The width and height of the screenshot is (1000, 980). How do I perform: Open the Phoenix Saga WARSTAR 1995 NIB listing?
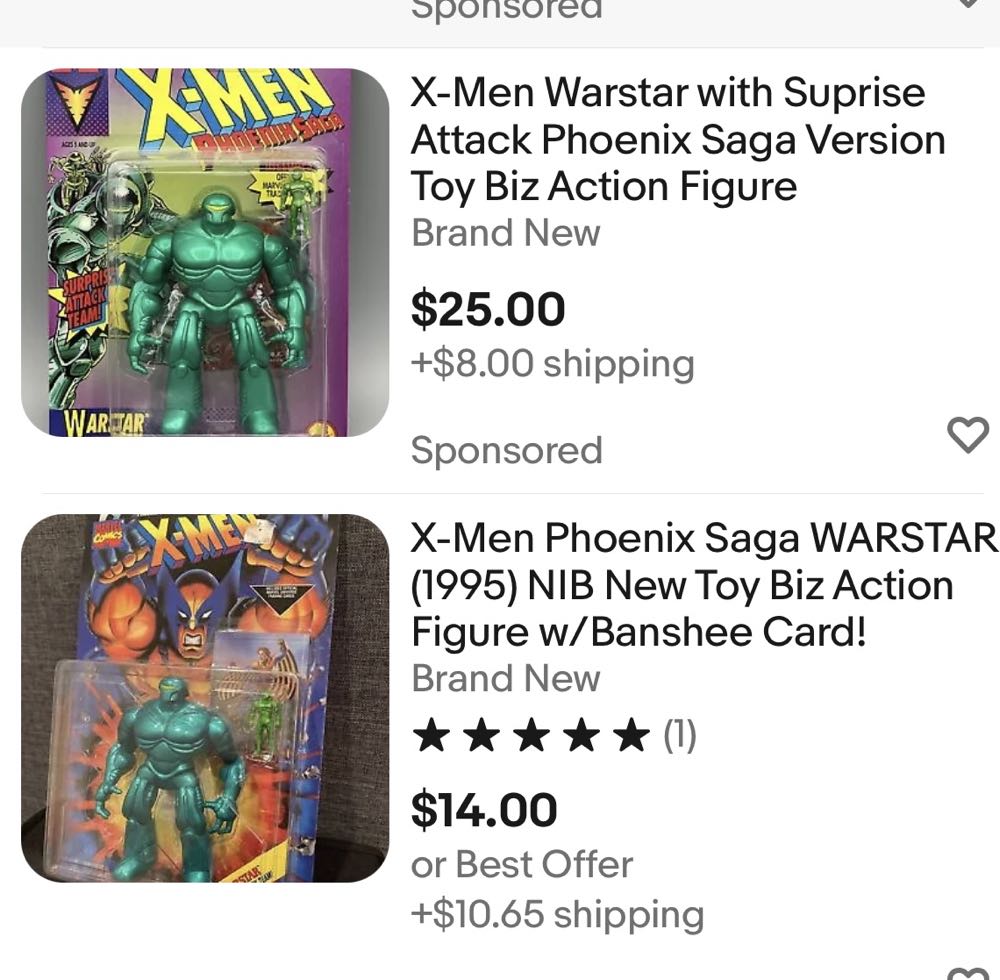tap(700, 586)
